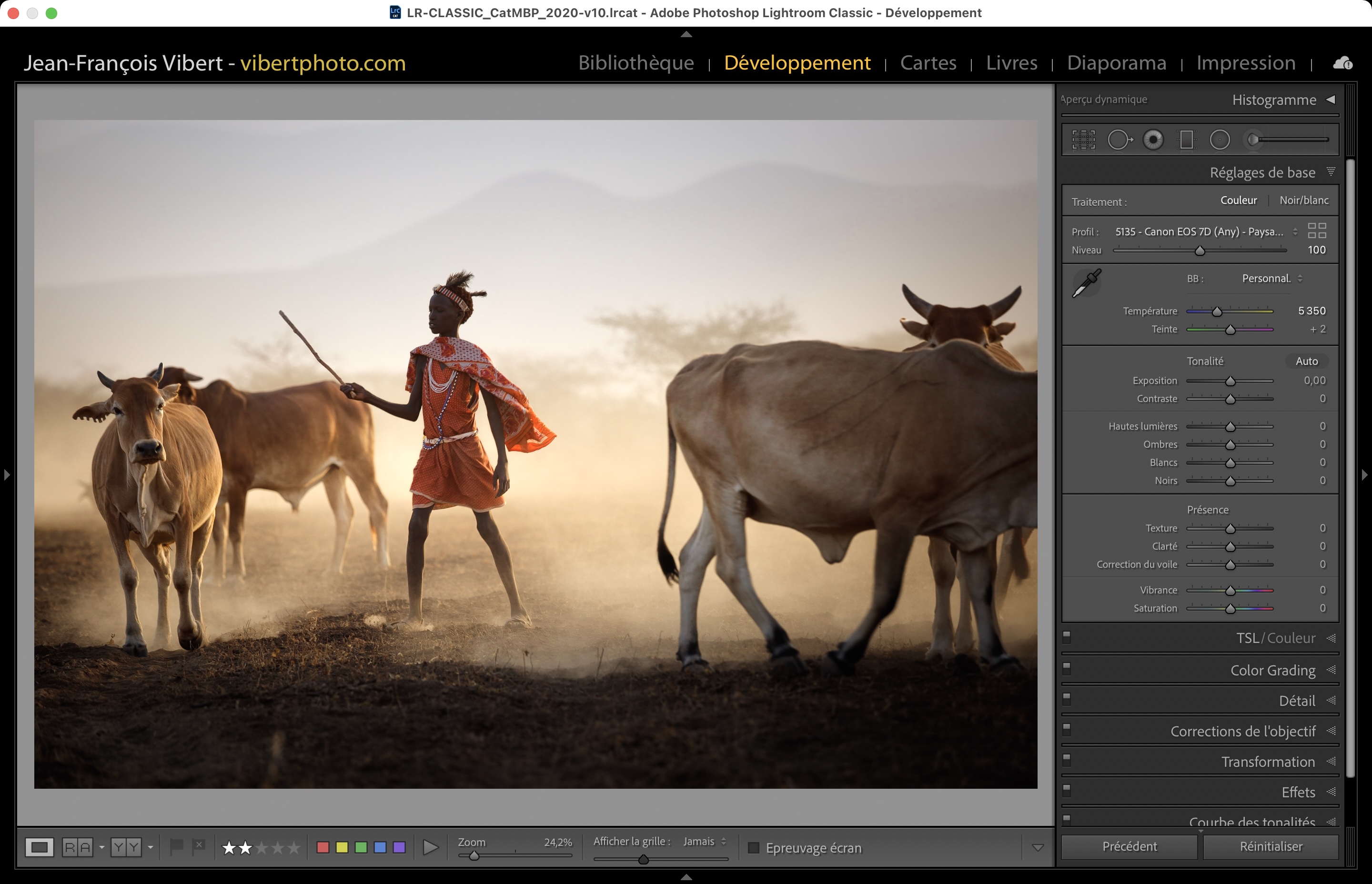Toggle the TSL/Couleur panel switch
The width and height of the screenshot is (1372, 884).
pyautogui.click(x=1067, y=637)
